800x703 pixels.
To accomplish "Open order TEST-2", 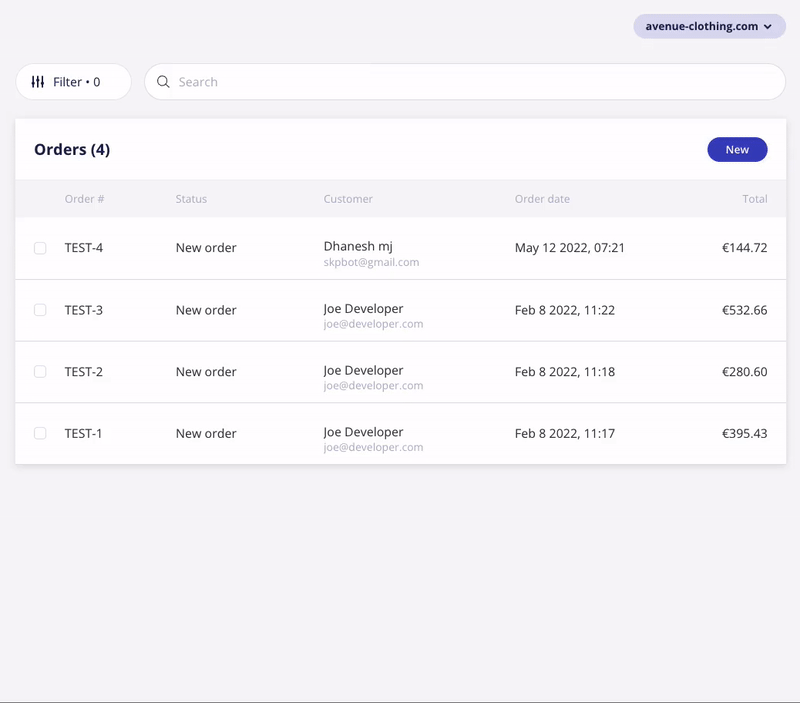I will 84,372.
